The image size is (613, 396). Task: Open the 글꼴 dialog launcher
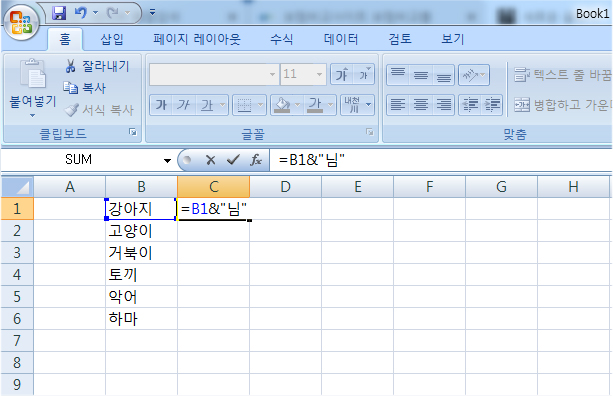370,132
